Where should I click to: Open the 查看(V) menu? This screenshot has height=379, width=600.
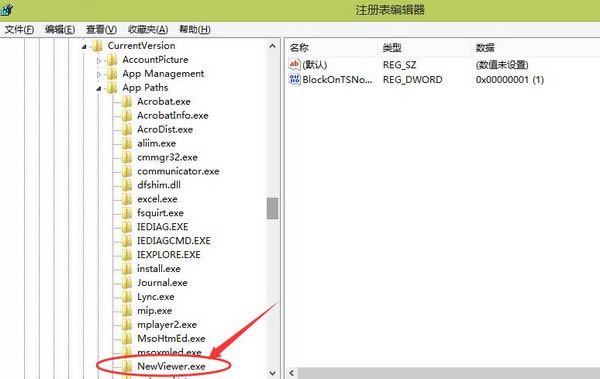click(x=101, y=29)
